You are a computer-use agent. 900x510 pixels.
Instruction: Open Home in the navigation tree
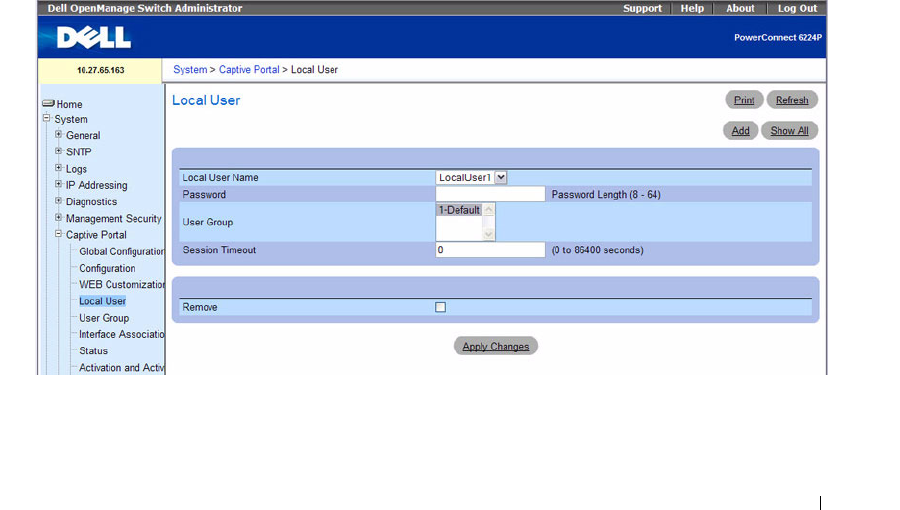tap(69, 104)
